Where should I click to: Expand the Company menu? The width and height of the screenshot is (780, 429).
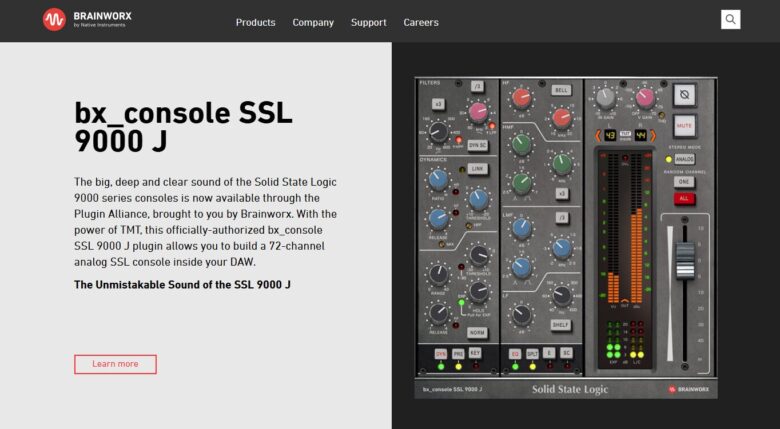pyautogui.click(x=313, y=22)
